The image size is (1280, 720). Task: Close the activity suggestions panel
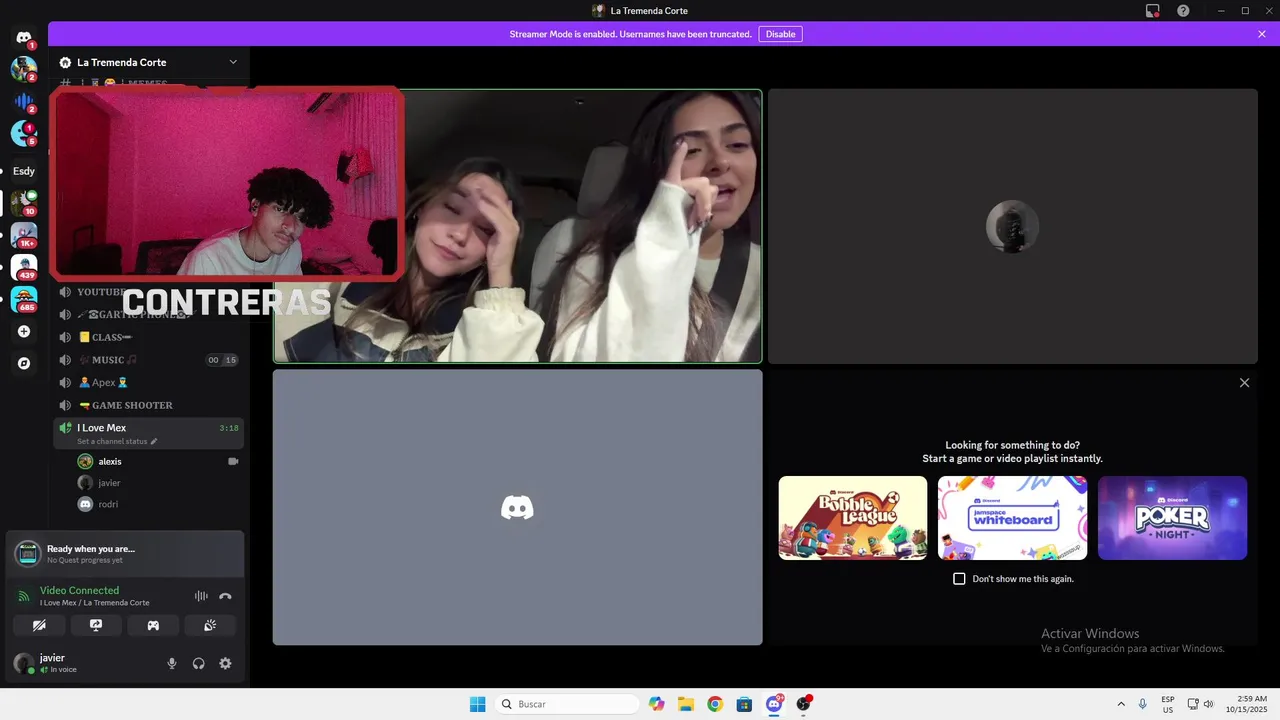click(x=1244, y=383)
